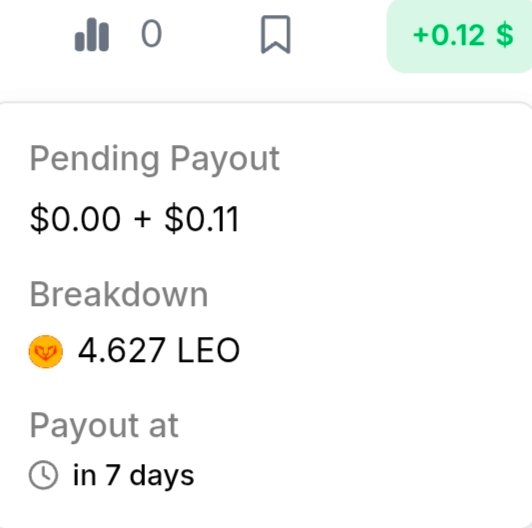Image resolution: width=532 pixels, height=528 pixels.
Task: Toggle the +0.12 $ payout badge
Action: pos(459,35)
